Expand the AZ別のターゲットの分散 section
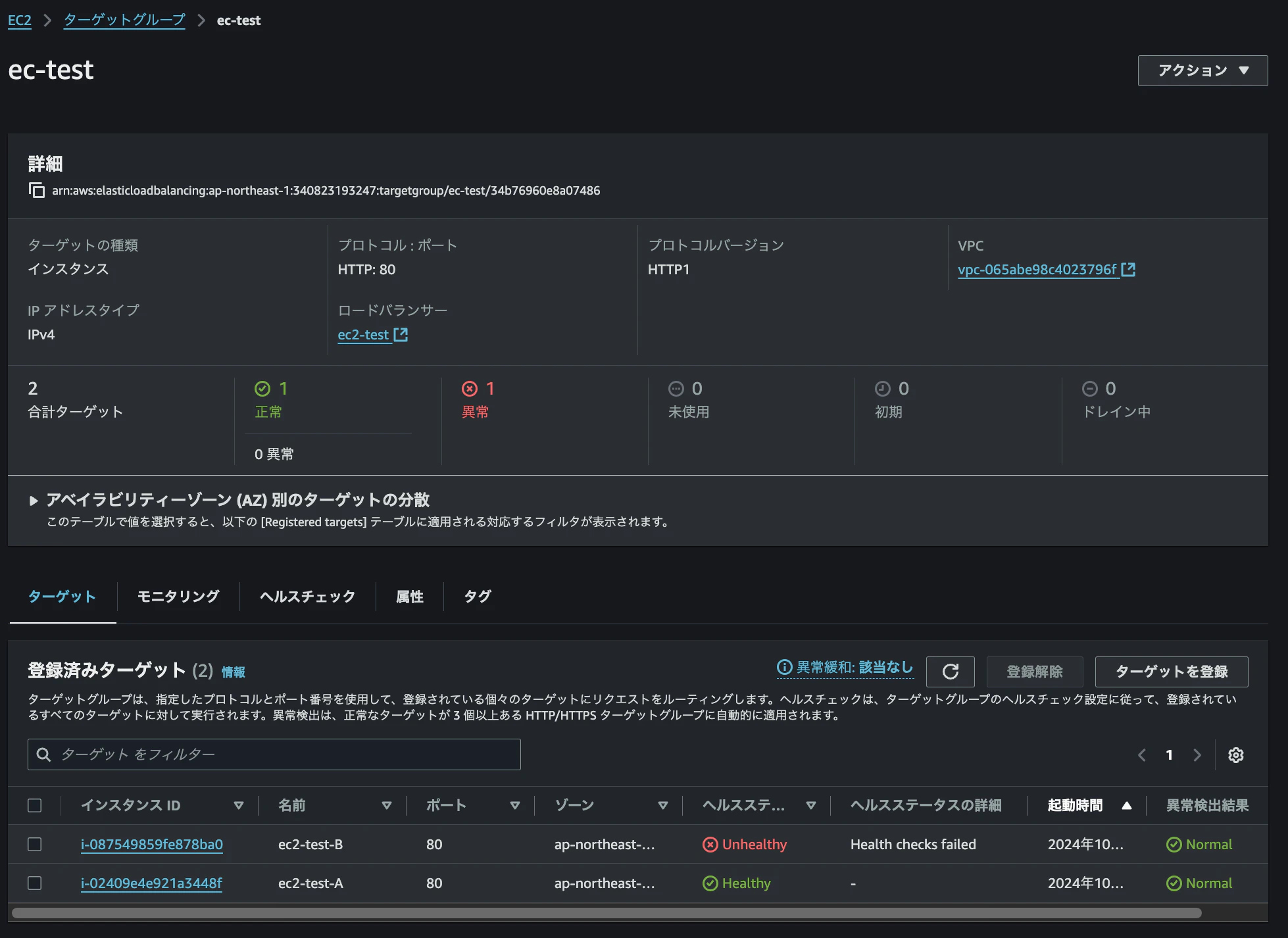Viewport: 1288px width, 938px height. pos(34,501)
